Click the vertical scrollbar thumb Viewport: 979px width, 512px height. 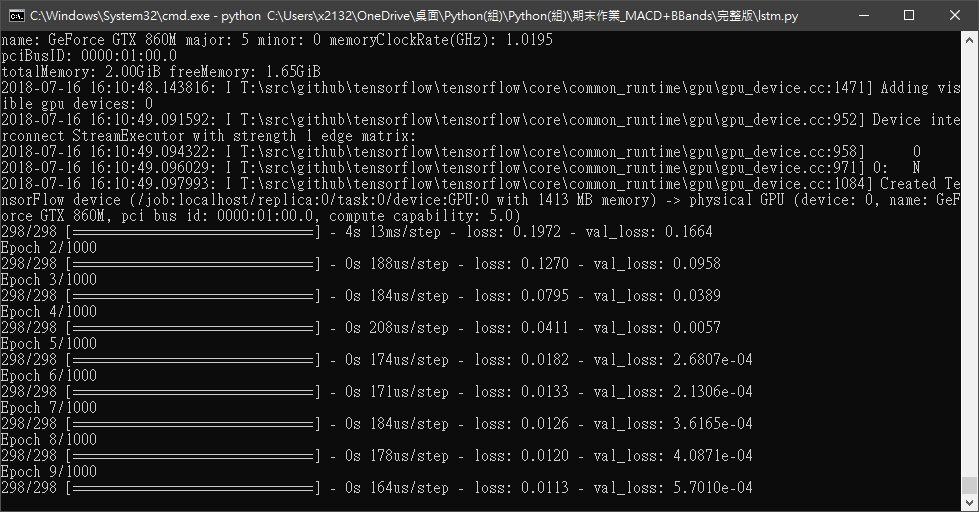969,485
